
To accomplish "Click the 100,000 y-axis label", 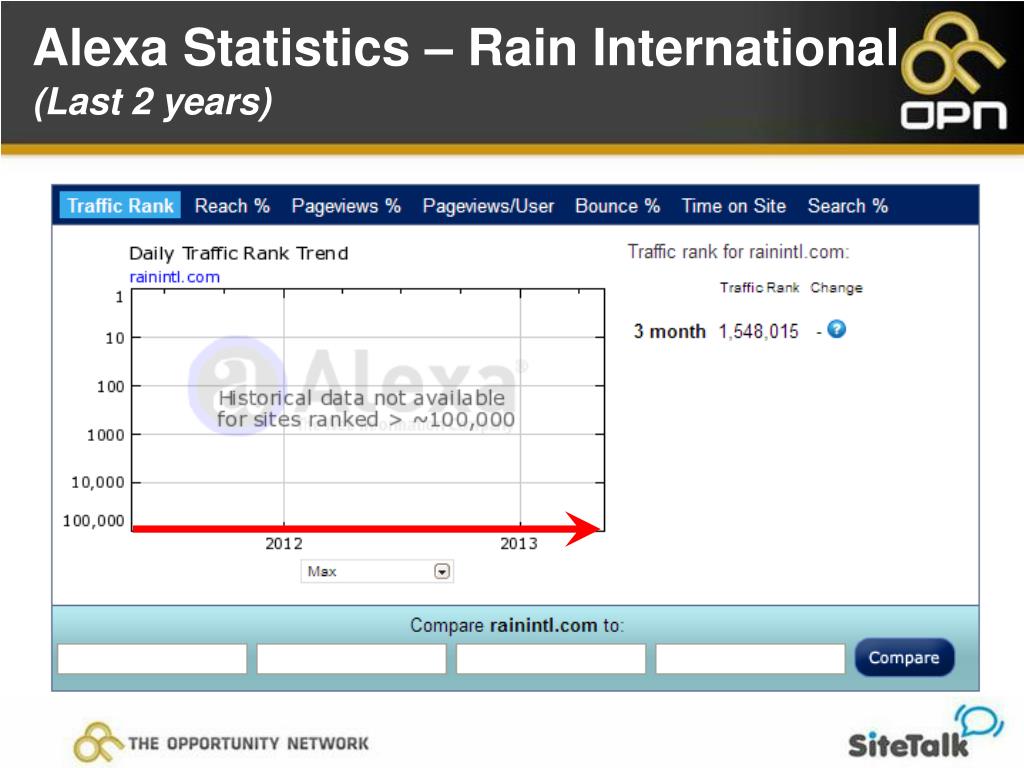I will point(93,521).
